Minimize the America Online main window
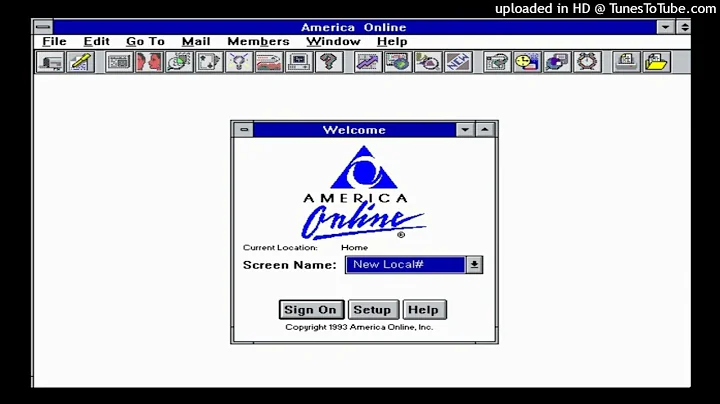The width and height of the screenshot is (720, 404). (665, 27)
